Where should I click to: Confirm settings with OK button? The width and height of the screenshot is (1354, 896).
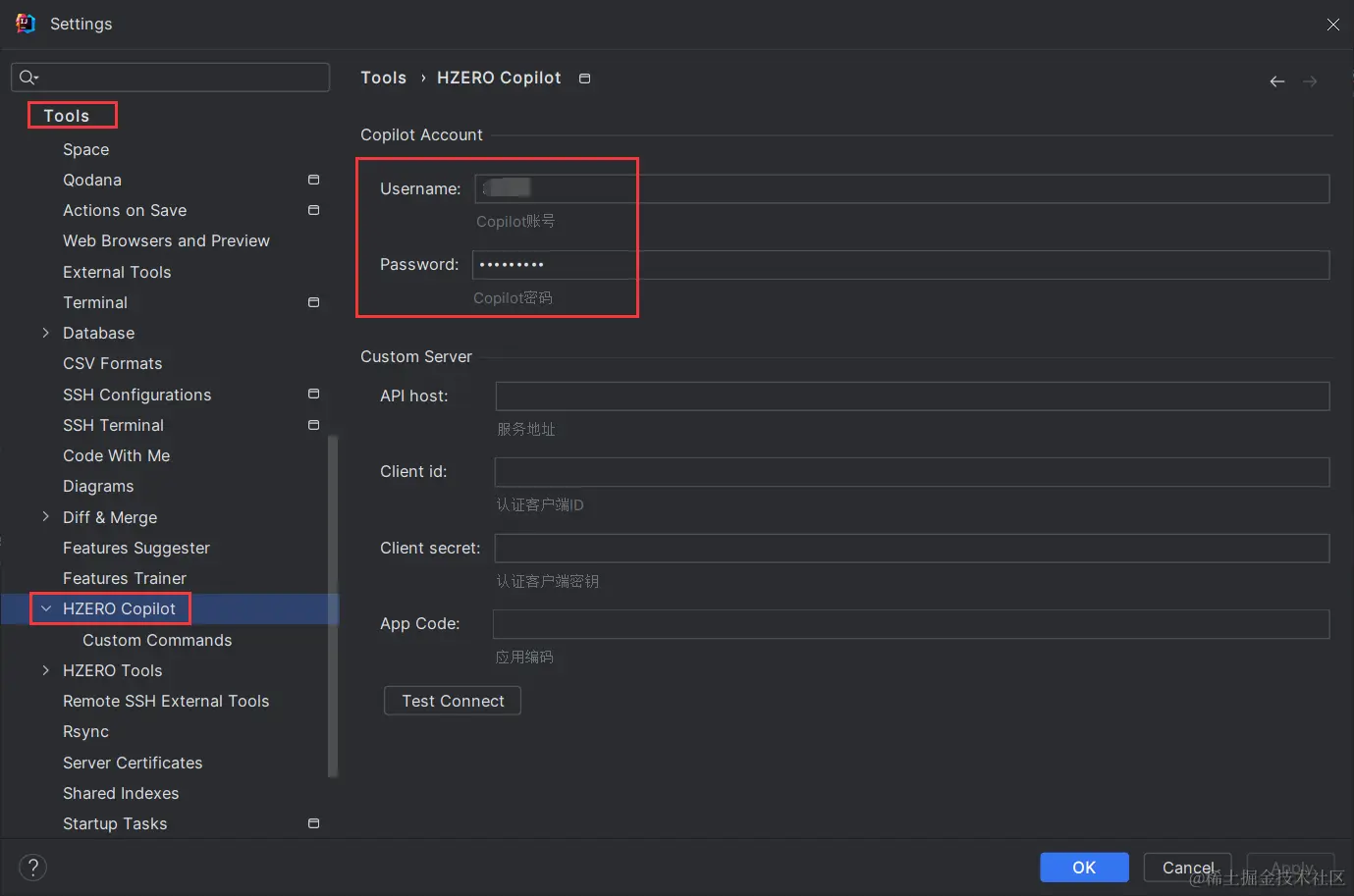pyautogui.click(x=1084, y=868)
